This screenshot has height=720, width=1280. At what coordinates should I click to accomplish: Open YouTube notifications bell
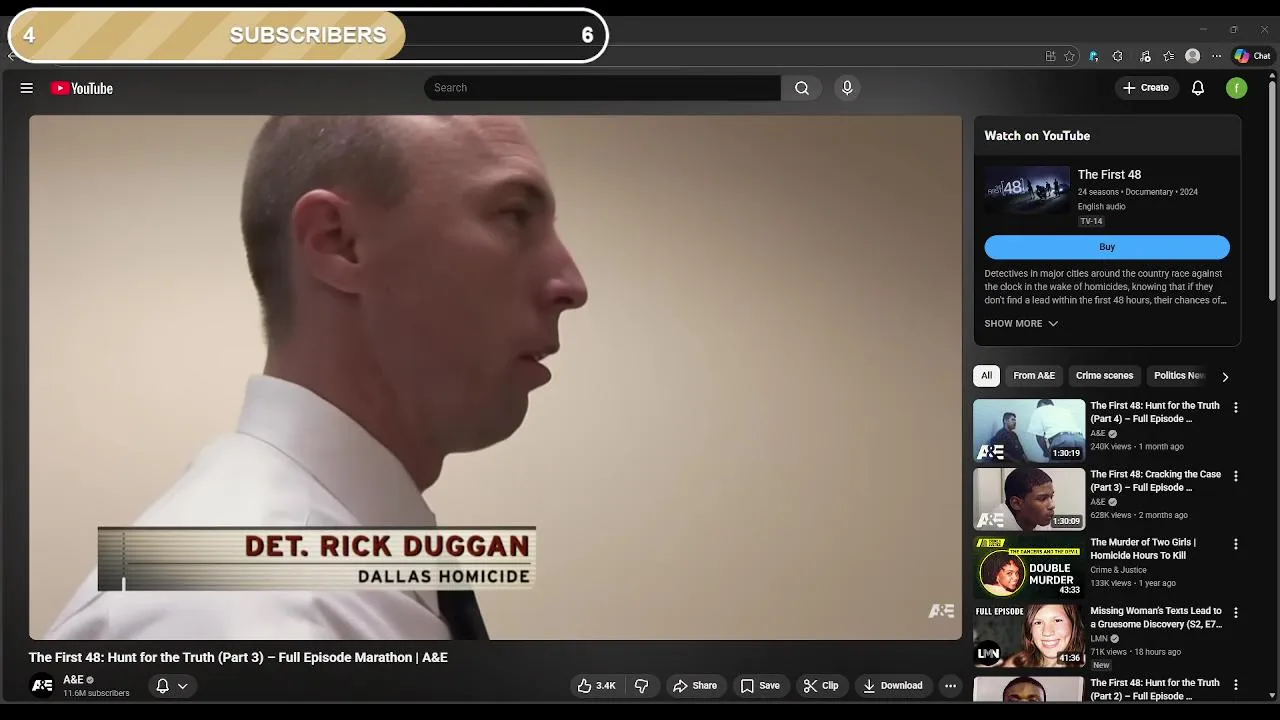1198,88
